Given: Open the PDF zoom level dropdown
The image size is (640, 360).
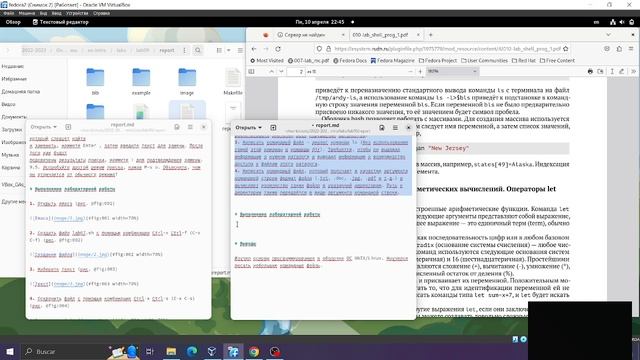Looking at the screenshot, I should pos(452,71).
